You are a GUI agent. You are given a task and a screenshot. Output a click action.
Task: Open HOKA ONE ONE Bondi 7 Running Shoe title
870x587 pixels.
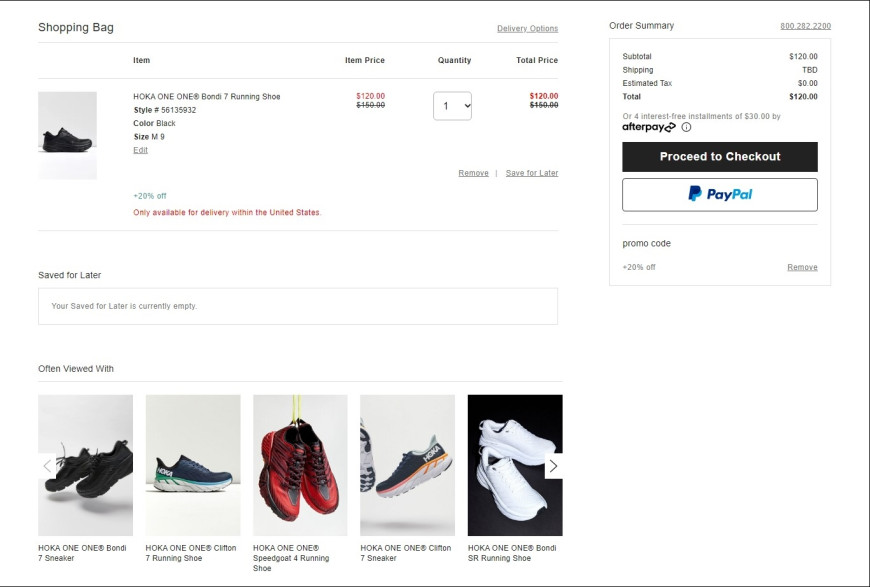coord(206,97)
